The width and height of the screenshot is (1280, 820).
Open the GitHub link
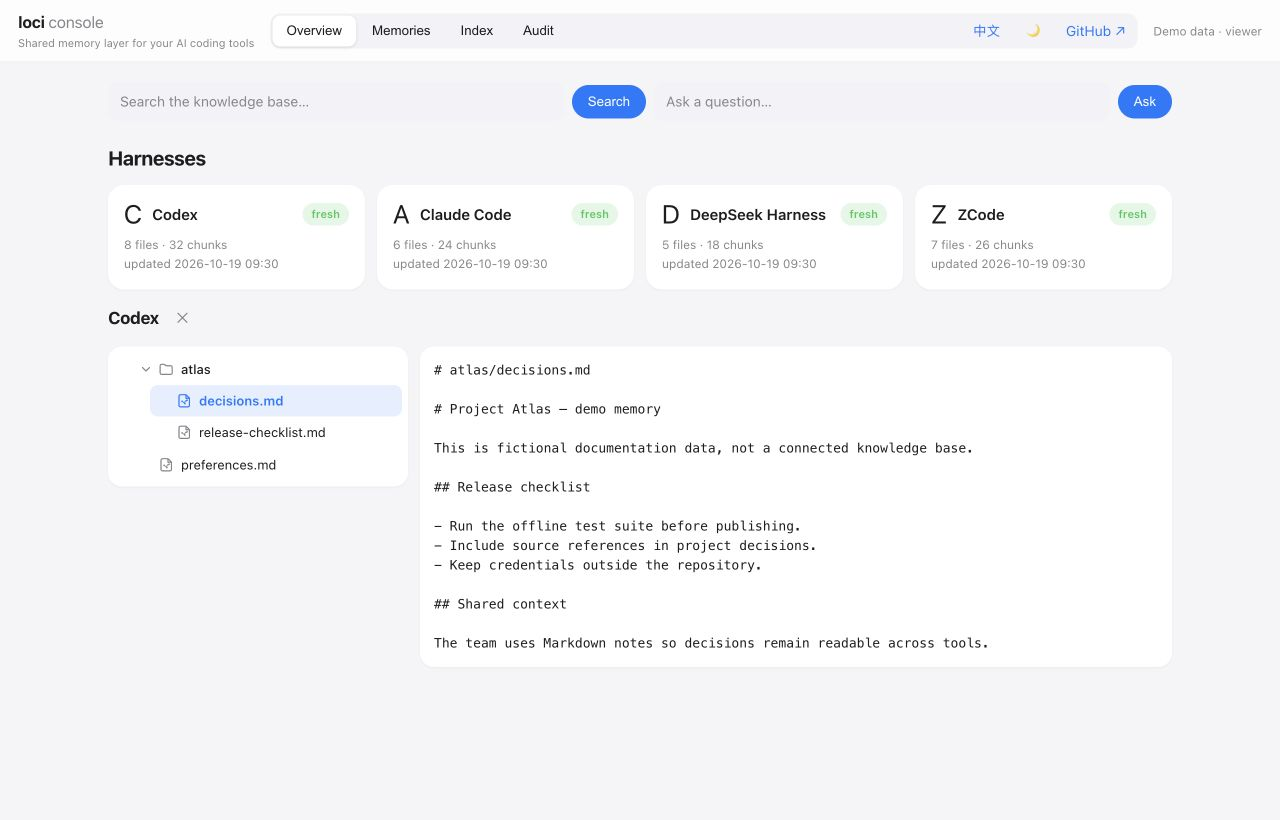[x=1096, y=31]
